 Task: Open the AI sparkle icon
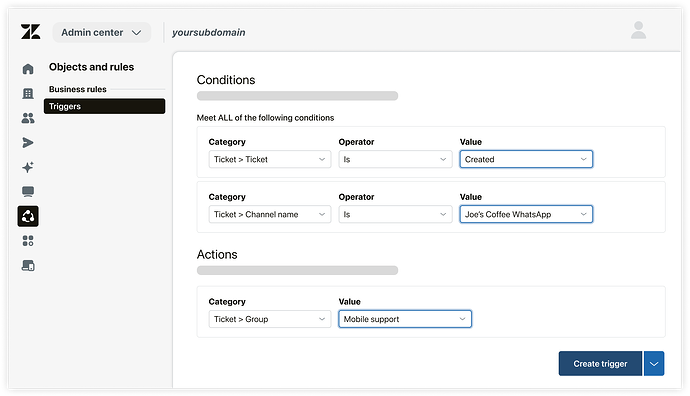[x=28, y=167]
